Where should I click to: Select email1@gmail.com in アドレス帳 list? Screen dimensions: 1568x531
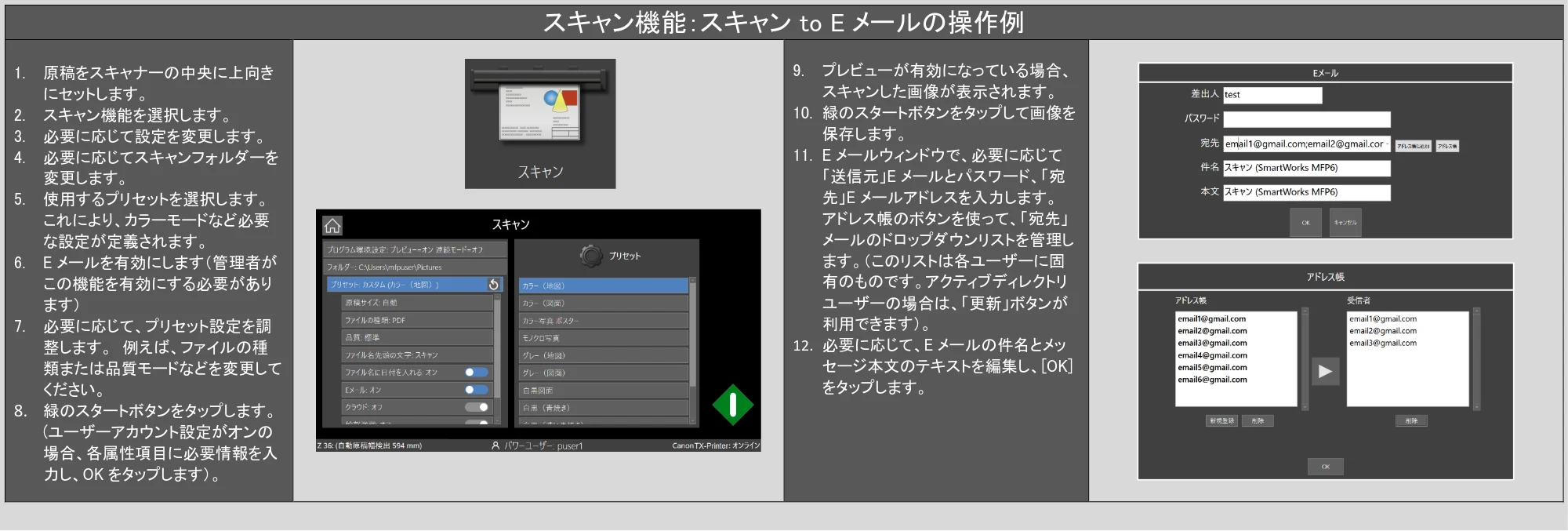click(x=1211, y=318)
